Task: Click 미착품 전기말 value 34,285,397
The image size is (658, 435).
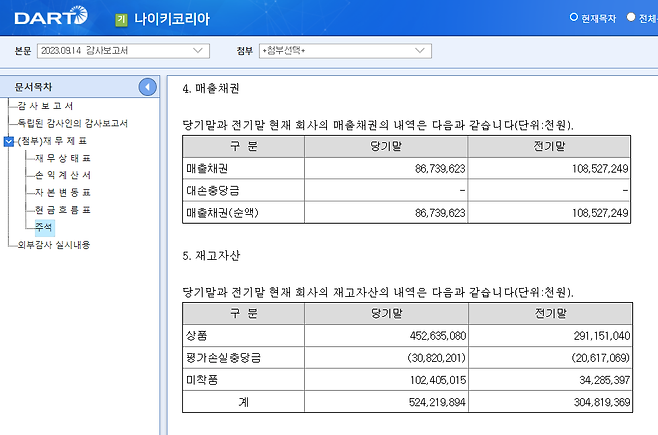Action: coord(605,380)
